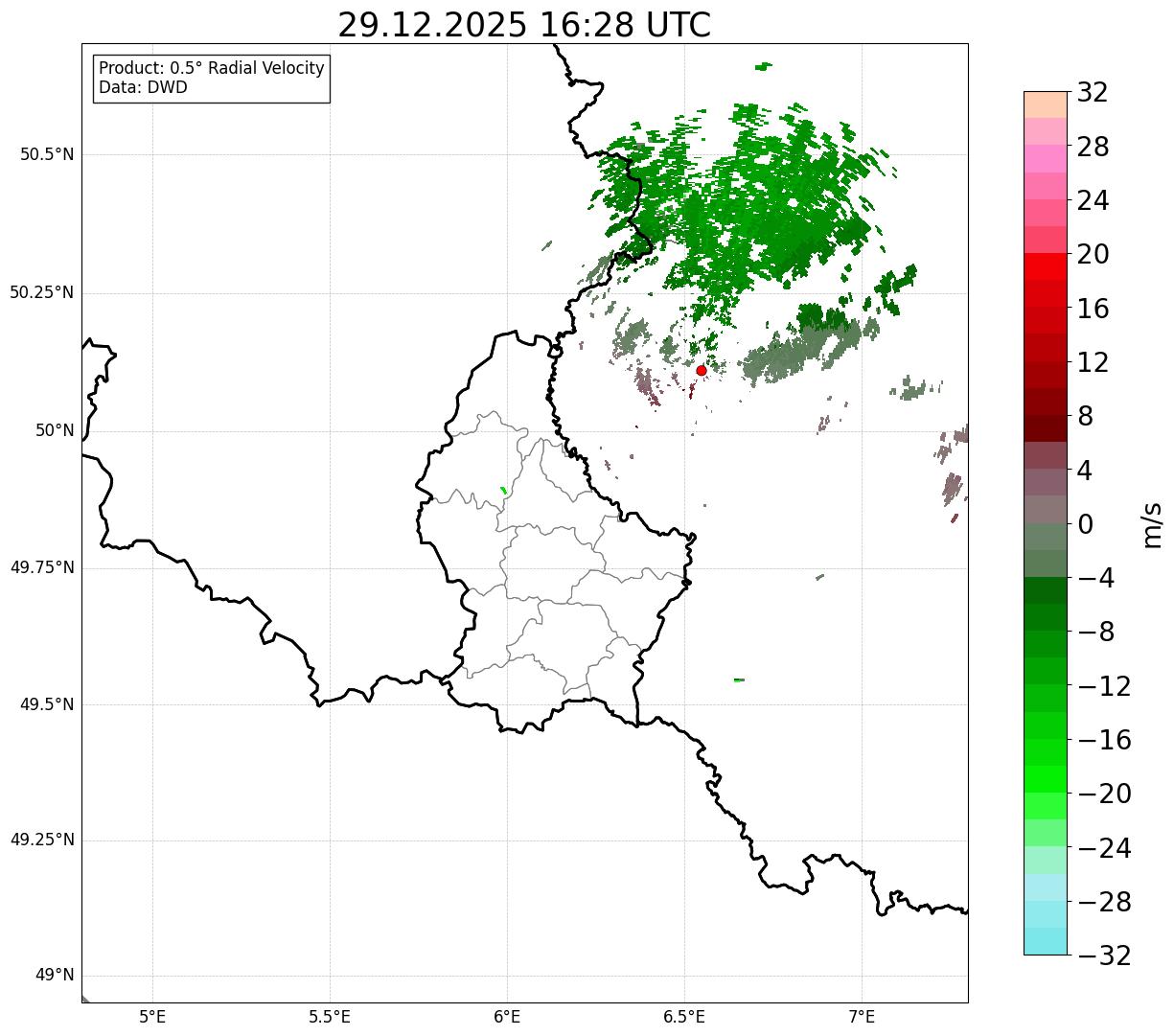Click the 6.5°E longitude label
Image resolution: width=1174 pixels, height=1036 pixels.
click(x=684, y=1016)
